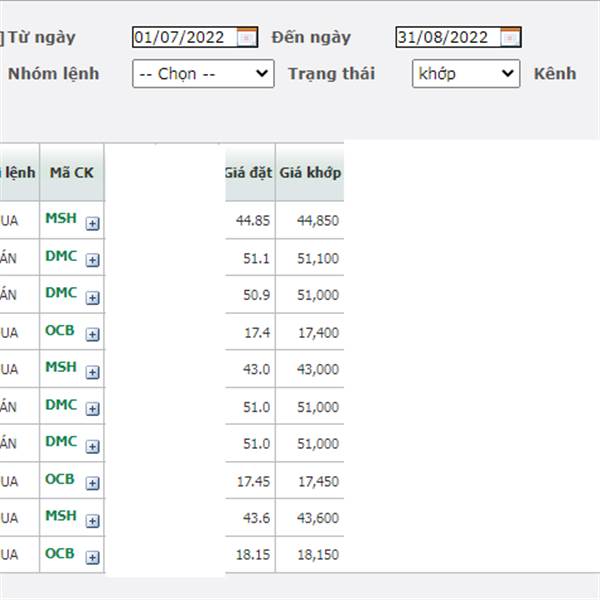
Task: Open the DMC code in the 50.9 row
Action: [x=61, y=293]
